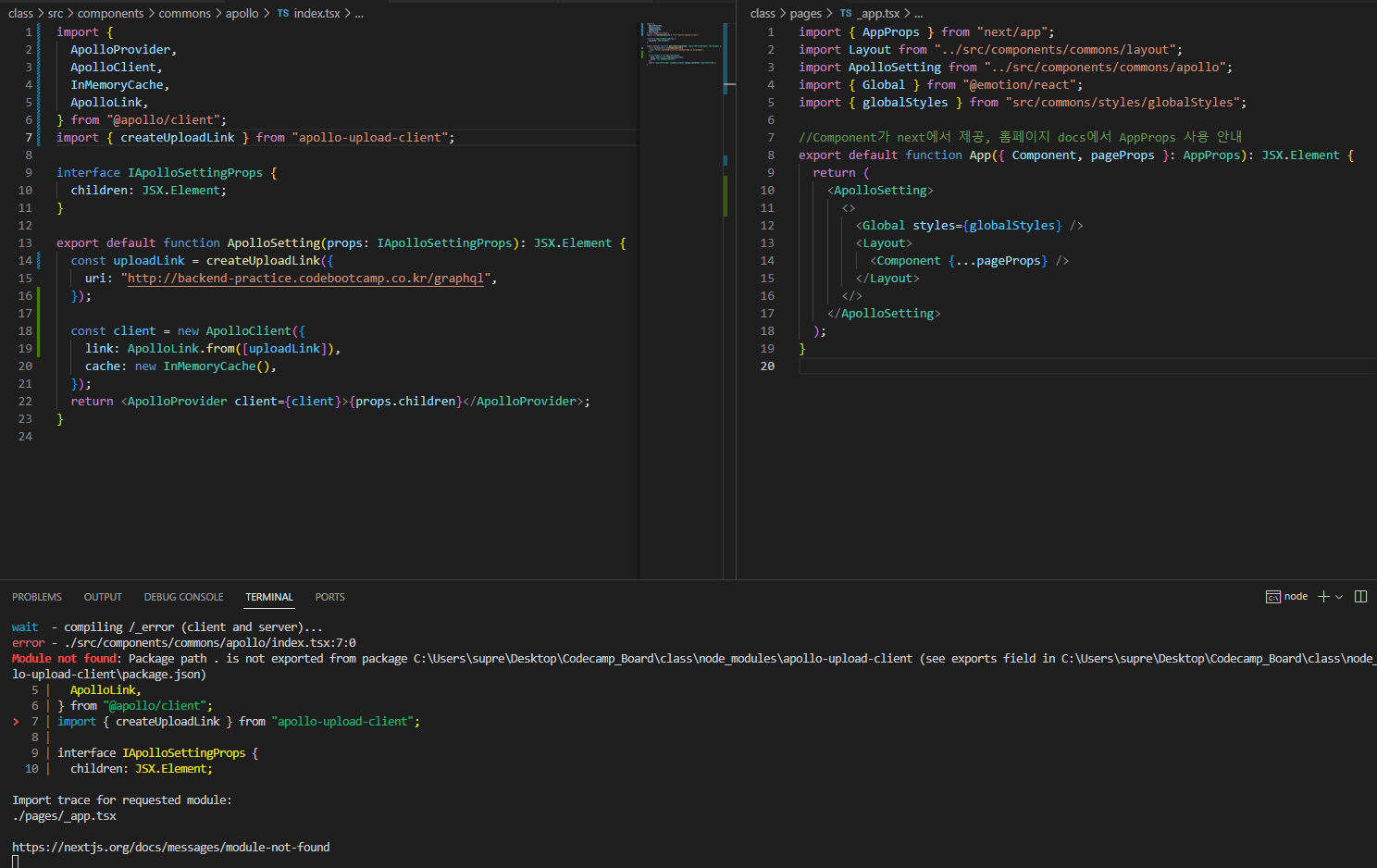Click the nextjs.org module-not-found link in the terminal

(170, 848)
